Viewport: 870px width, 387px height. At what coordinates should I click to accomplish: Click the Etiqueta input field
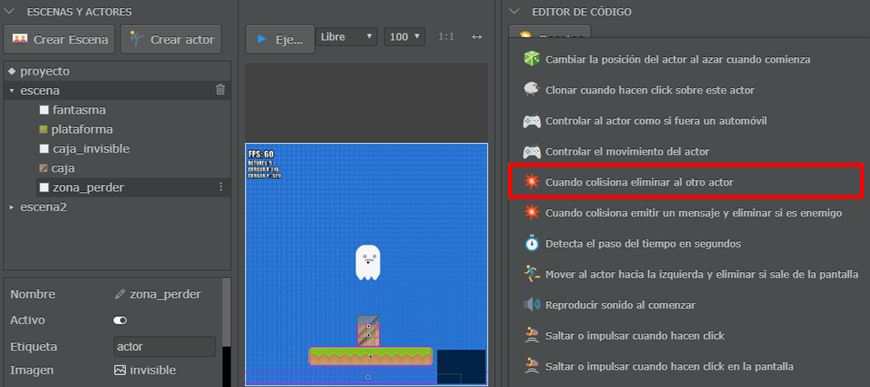pos(165,346)
